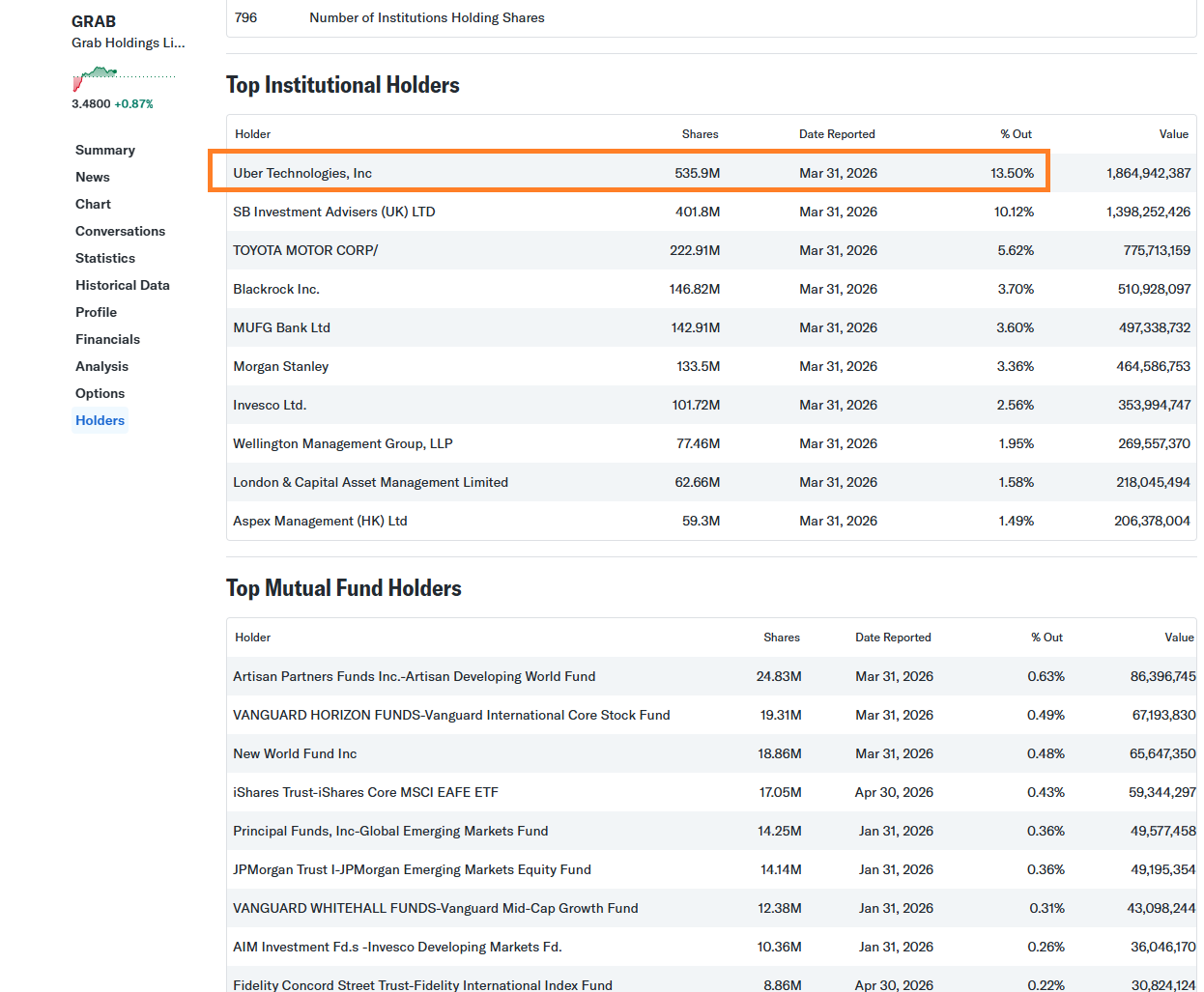
Task: Open the Chart page link
Action: tap(93, 204)
